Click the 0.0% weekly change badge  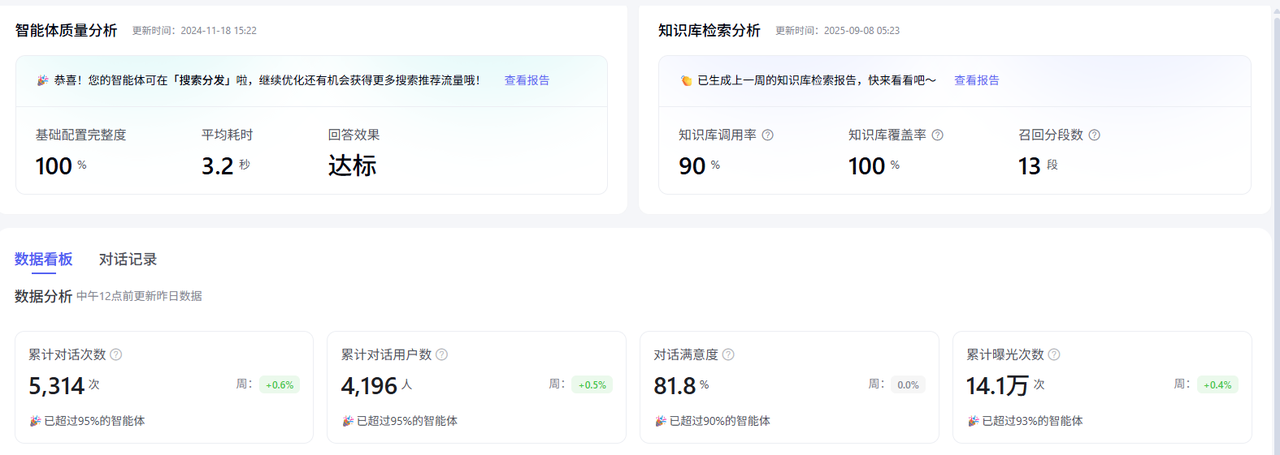pyautogui.click(x=908, y=385)
